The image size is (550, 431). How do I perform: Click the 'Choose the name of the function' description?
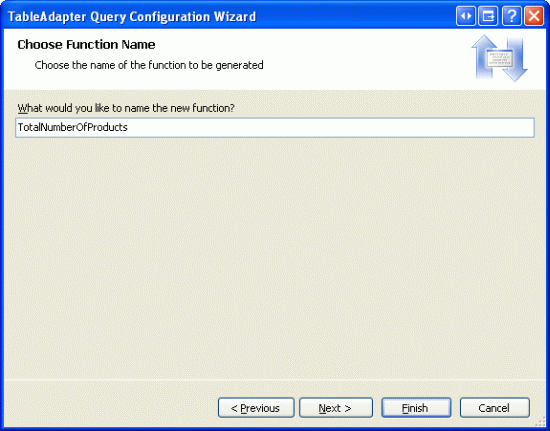(149, 65)
